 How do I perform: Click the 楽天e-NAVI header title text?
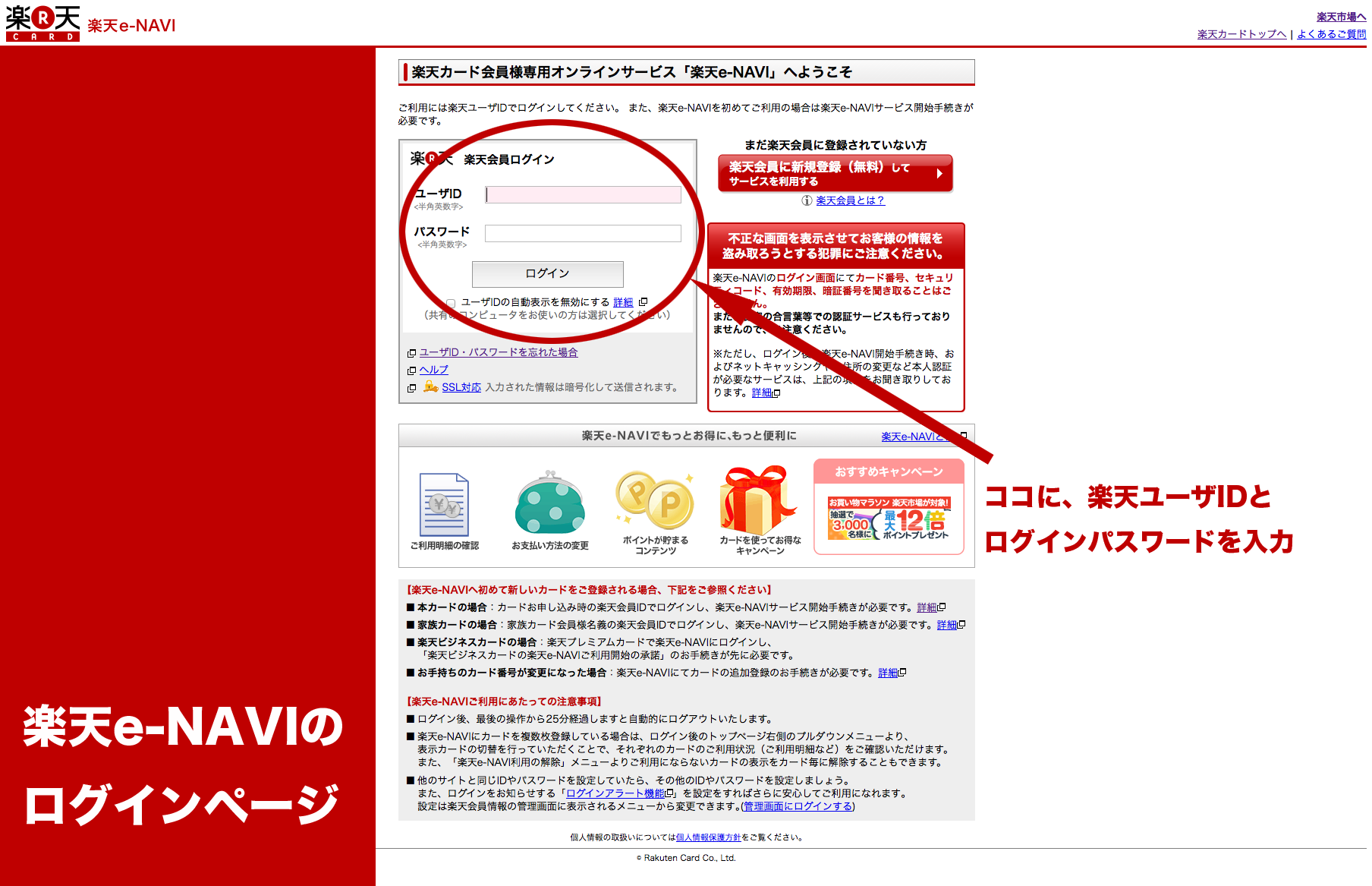point(131,26)
